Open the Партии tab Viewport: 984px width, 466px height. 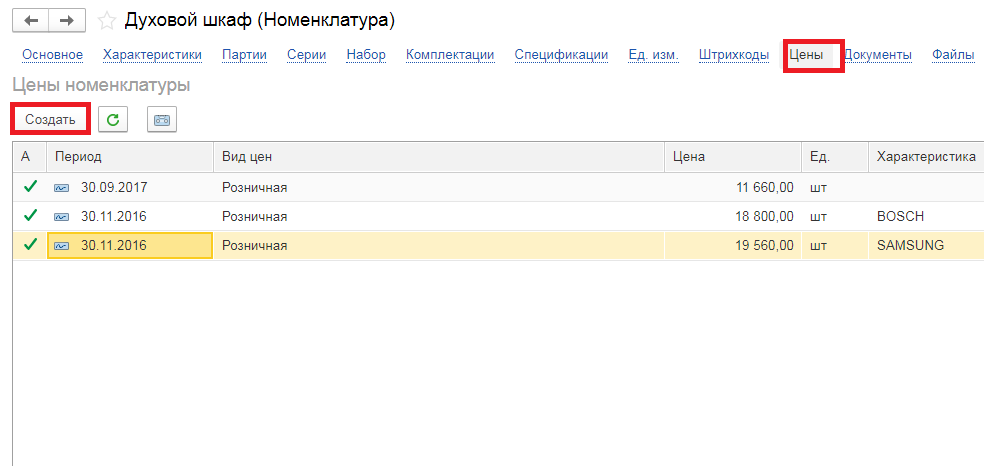point(245,55)
